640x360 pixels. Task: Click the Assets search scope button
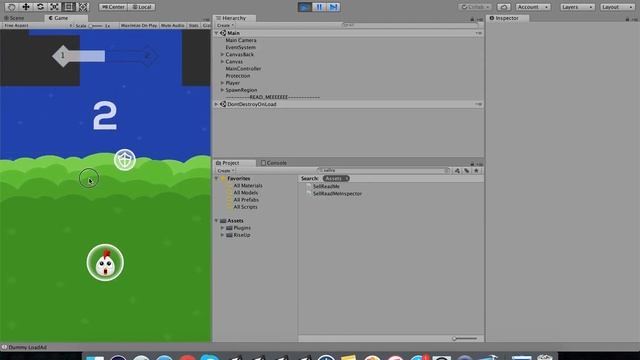[336, 178]
